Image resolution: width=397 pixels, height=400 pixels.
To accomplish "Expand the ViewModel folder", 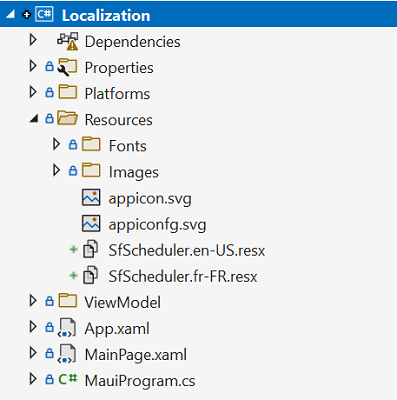I will [x=33, y=301].
